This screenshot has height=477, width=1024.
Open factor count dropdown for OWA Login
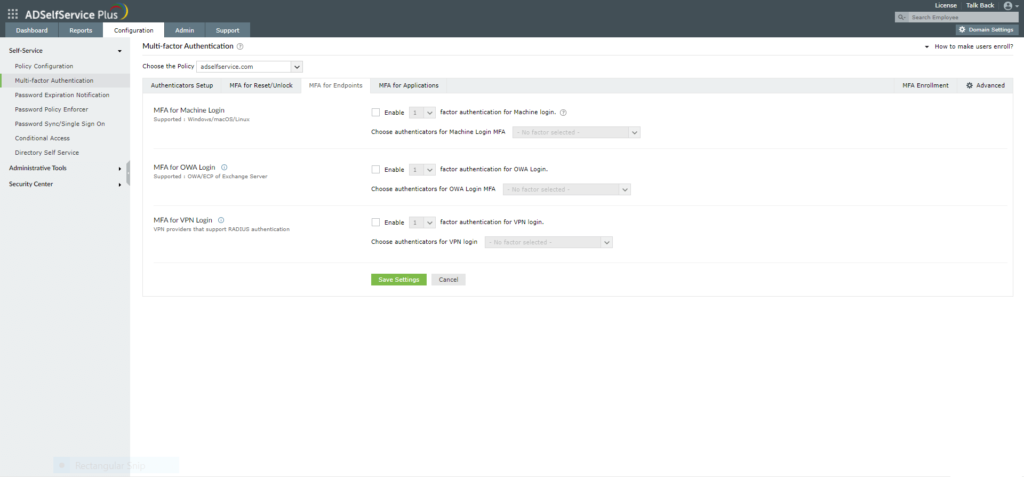[422, 169]
